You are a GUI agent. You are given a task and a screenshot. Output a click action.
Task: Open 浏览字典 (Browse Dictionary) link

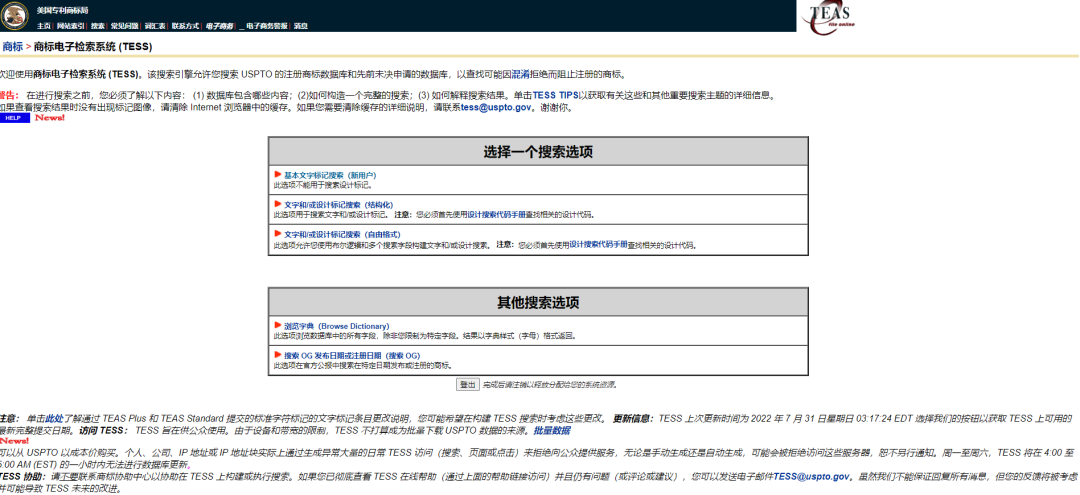pos(337,326)
